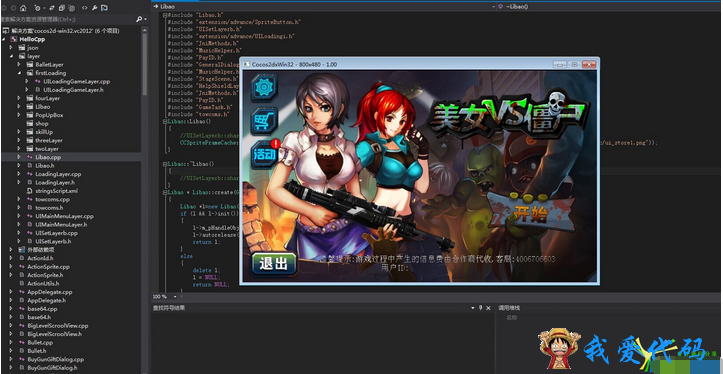Select ActionId.h file
The width and height of the screenshot is (723, 374).
40,258
